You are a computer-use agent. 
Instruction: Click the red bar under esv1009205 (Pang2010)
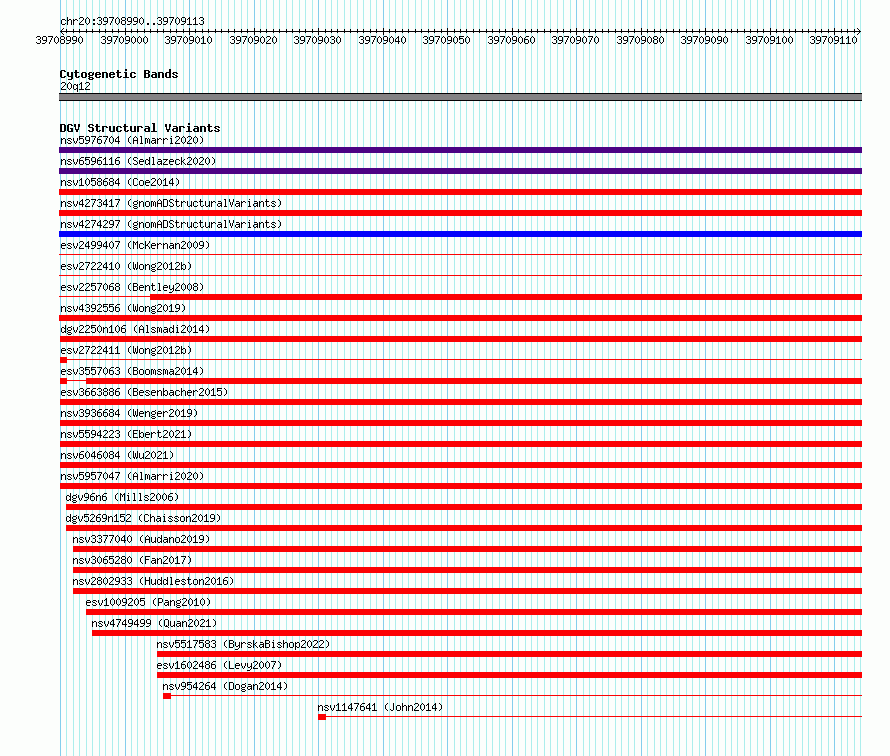coord(474,612)
